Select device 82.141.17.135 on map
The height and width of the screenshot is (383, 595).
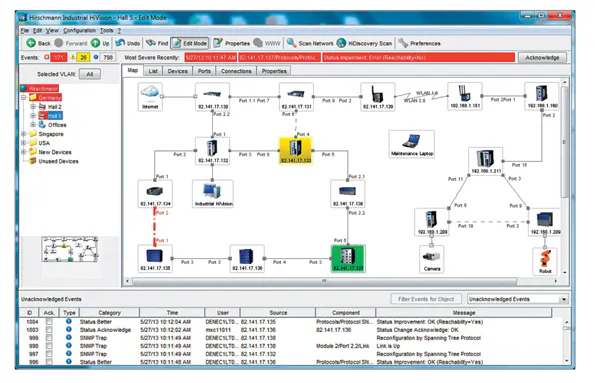point(155,258)
